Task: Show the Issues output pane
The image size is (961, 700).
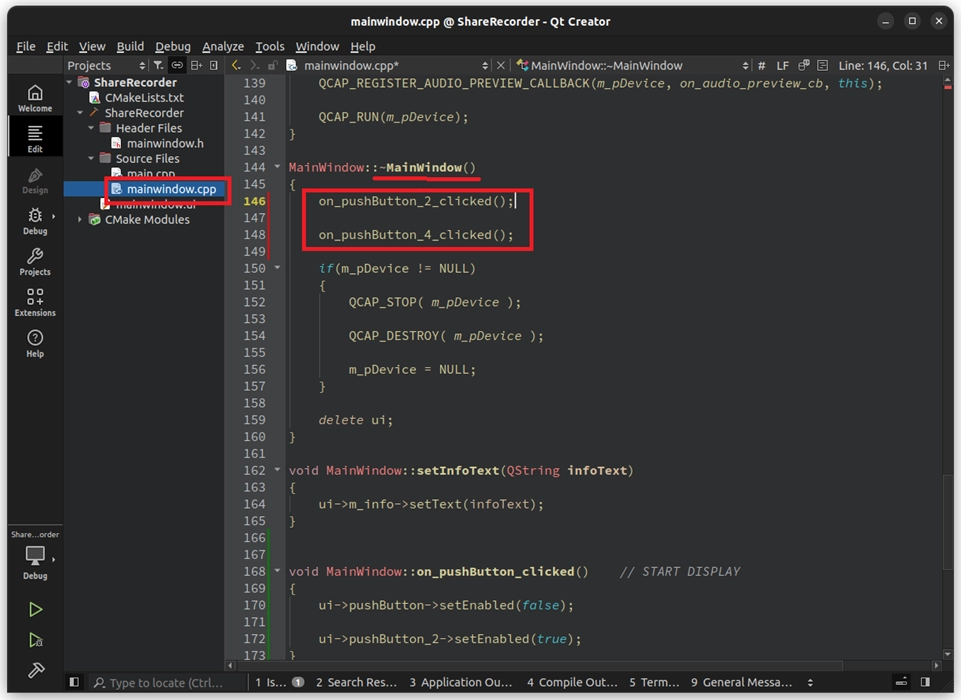Action: (x=279, y=682)
